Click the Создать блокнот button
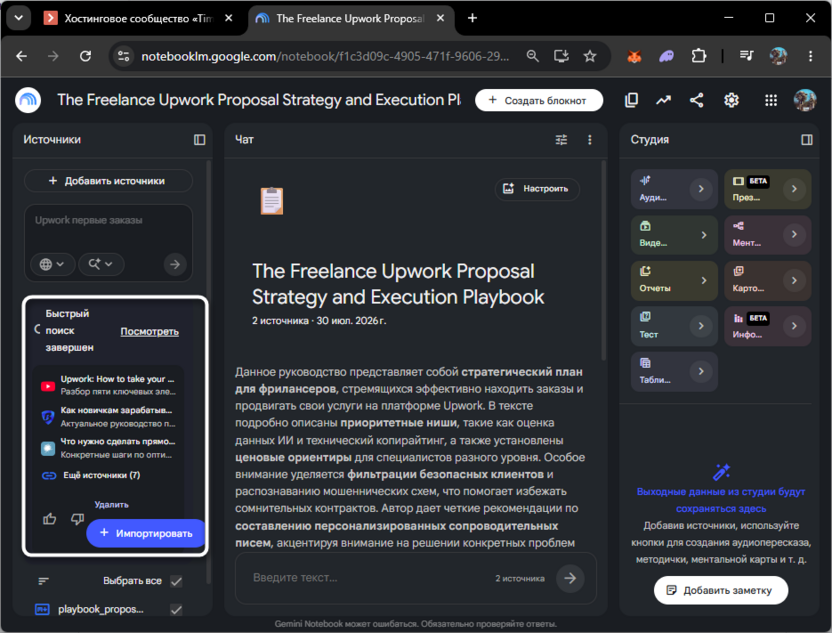The width and height of the screenshot is (832, 633). point(539,100)
